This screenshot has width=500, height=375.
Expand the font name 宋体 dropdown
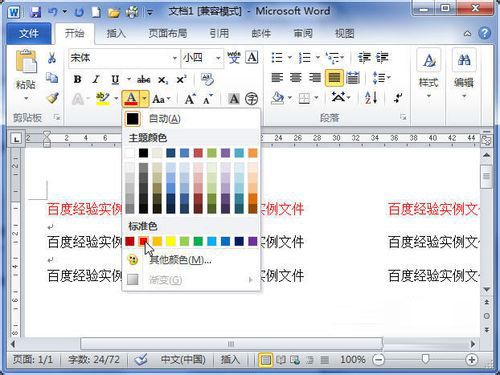[175, 58]
